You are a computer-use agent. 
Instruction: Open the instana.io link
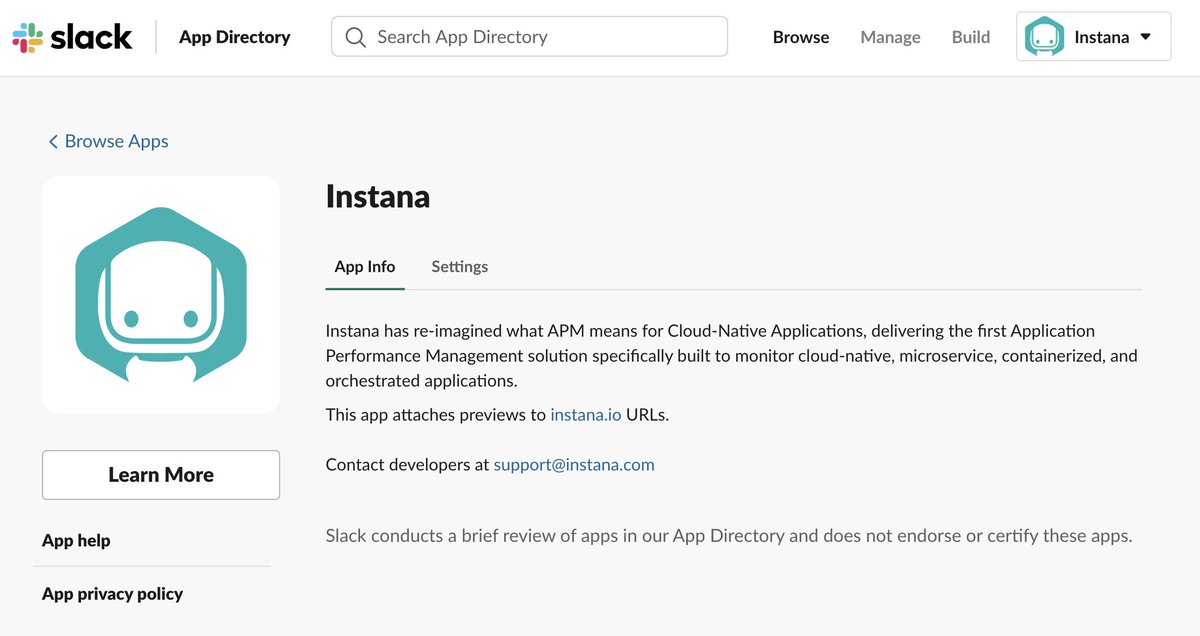coord(585,414)
